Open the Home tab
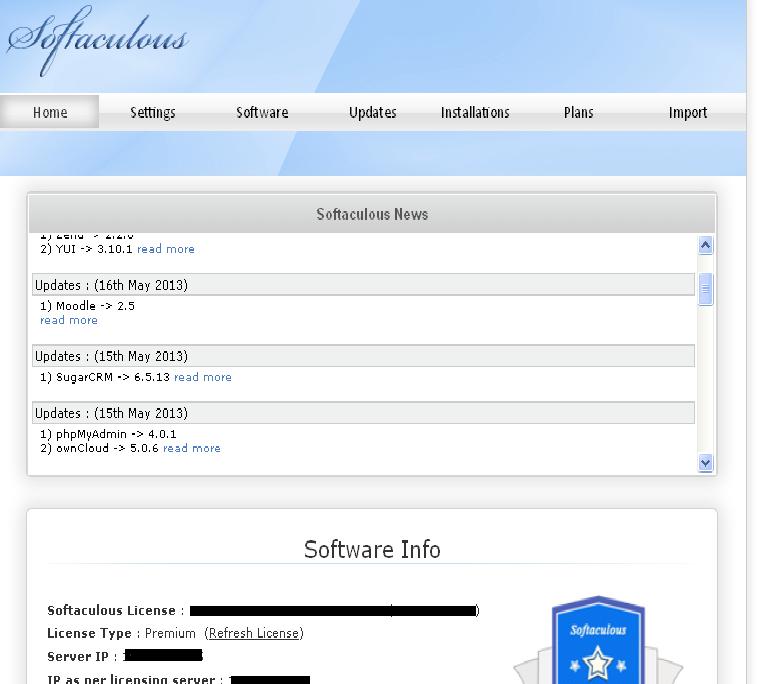 click(x=49, y=112)
